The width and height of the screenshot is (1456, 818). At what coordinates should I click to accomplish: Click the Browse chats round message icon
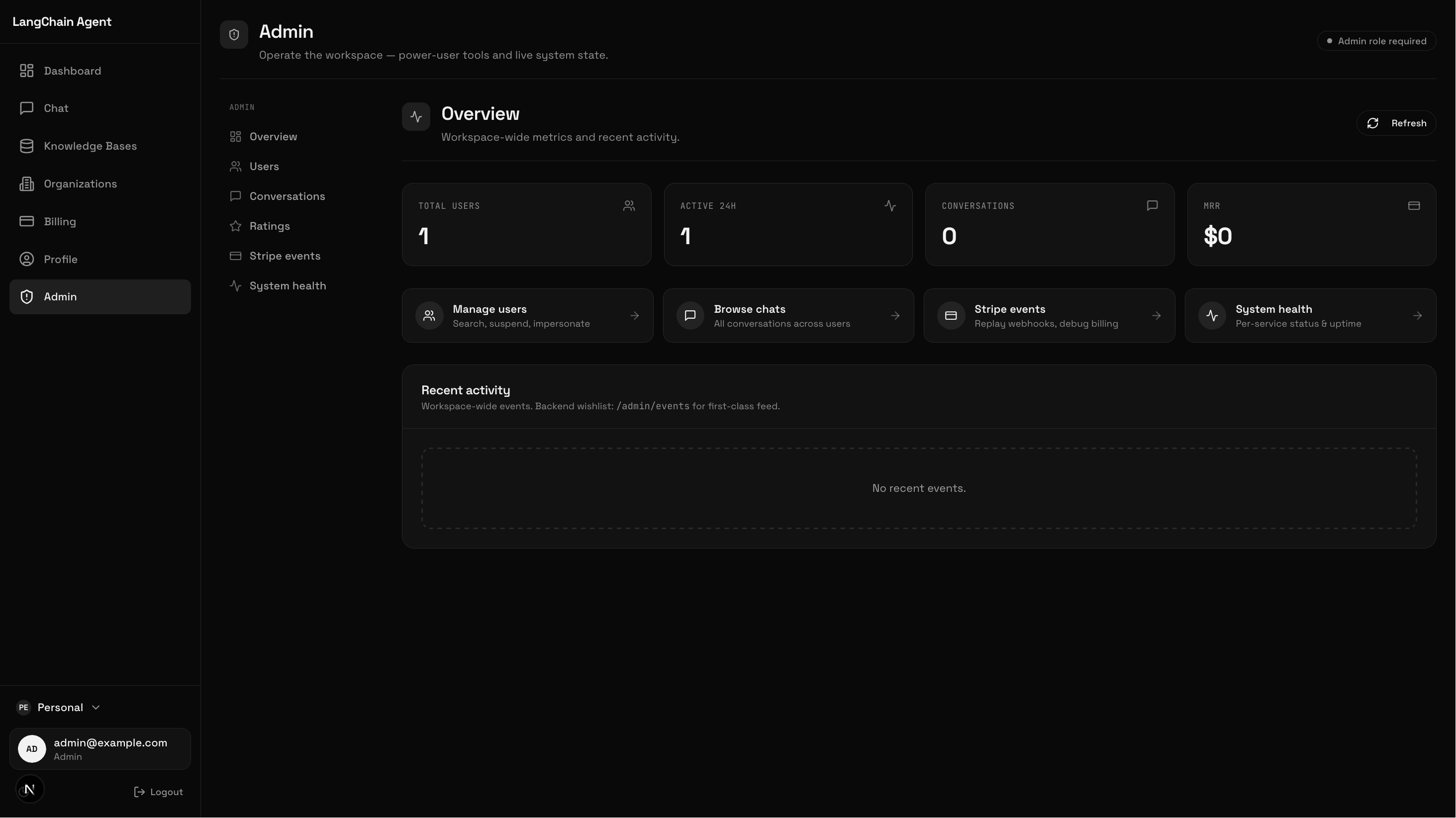point(690,316)
